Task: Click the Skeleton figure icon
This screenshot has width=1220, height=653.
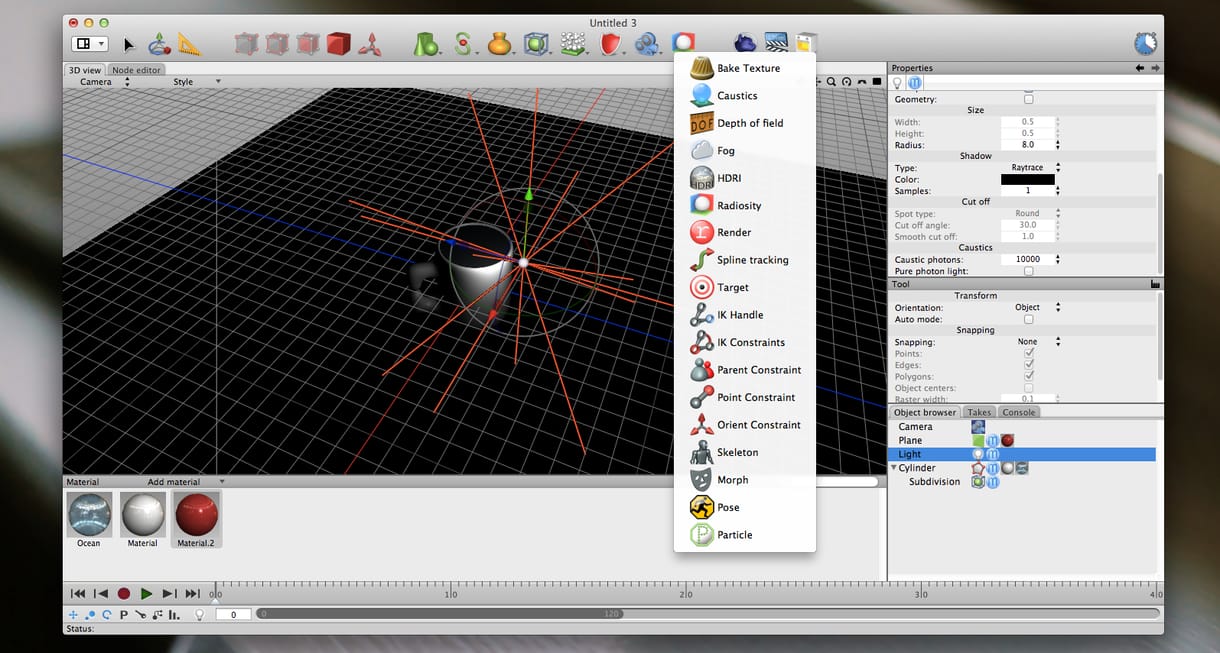Action: point(701,452)
